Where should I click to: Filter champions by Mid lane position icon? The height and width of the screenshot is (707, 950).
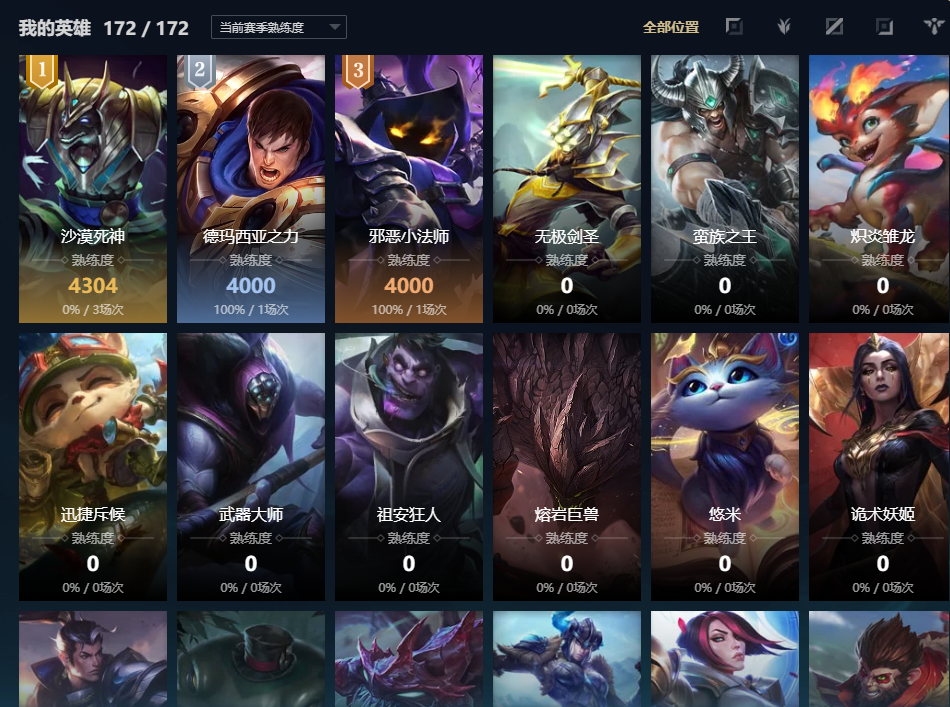point(834,27)
